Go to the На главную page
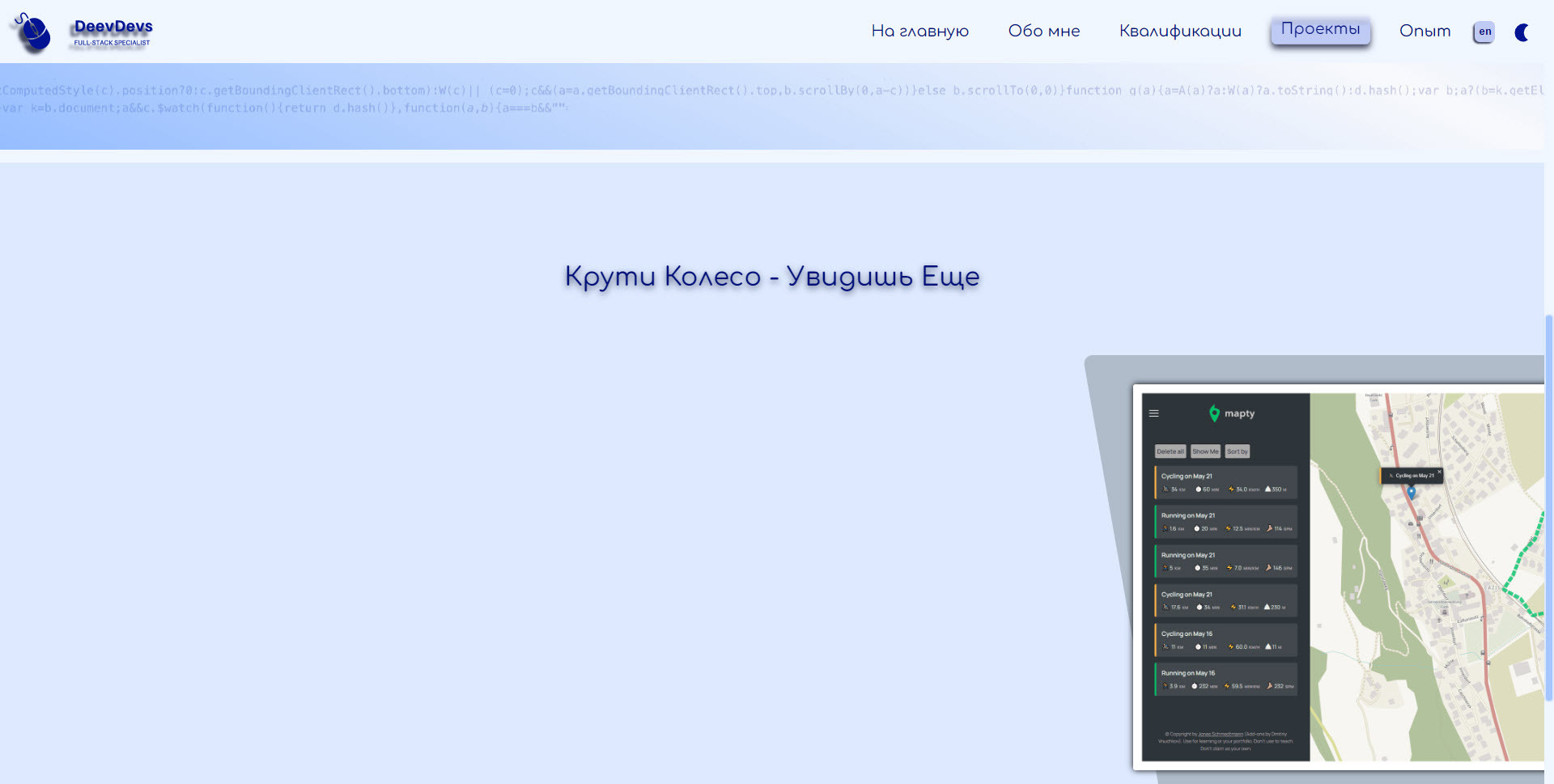This screenshot has width=1554, height=784. [x=919, y=31]
